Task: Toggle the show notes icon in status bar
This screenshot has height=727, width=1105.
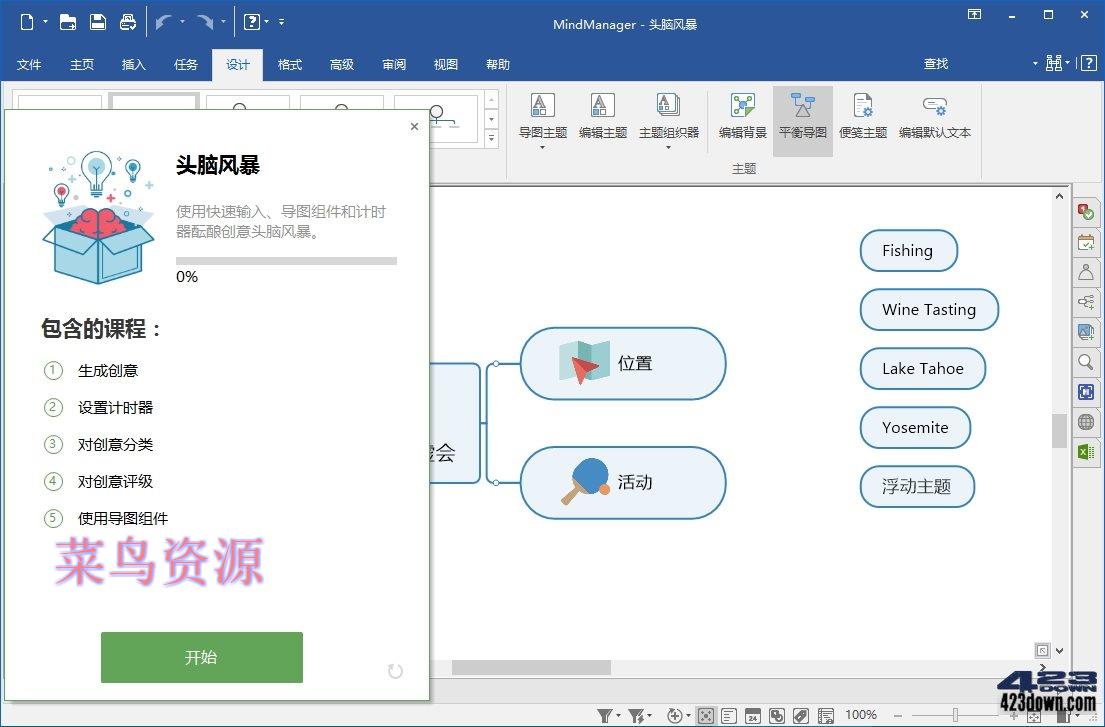Action: [x=728, y=715]
